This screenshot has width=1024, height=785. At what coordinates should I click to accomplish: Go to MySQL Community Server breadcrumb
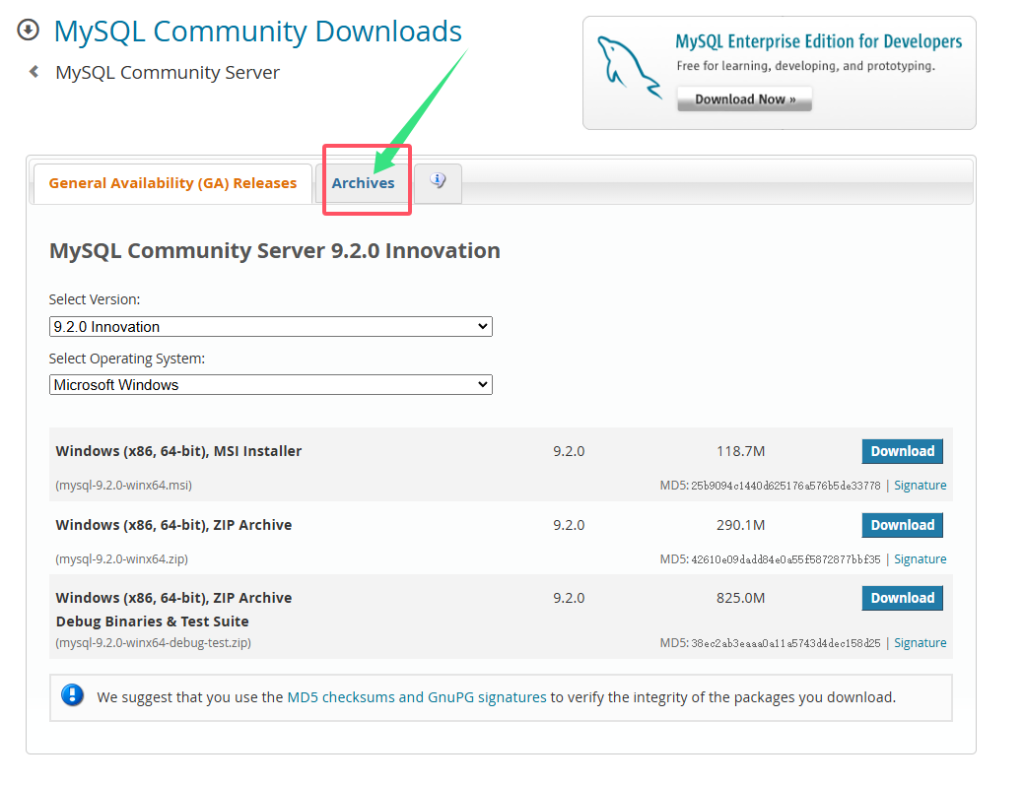click(x=167, y=72)
